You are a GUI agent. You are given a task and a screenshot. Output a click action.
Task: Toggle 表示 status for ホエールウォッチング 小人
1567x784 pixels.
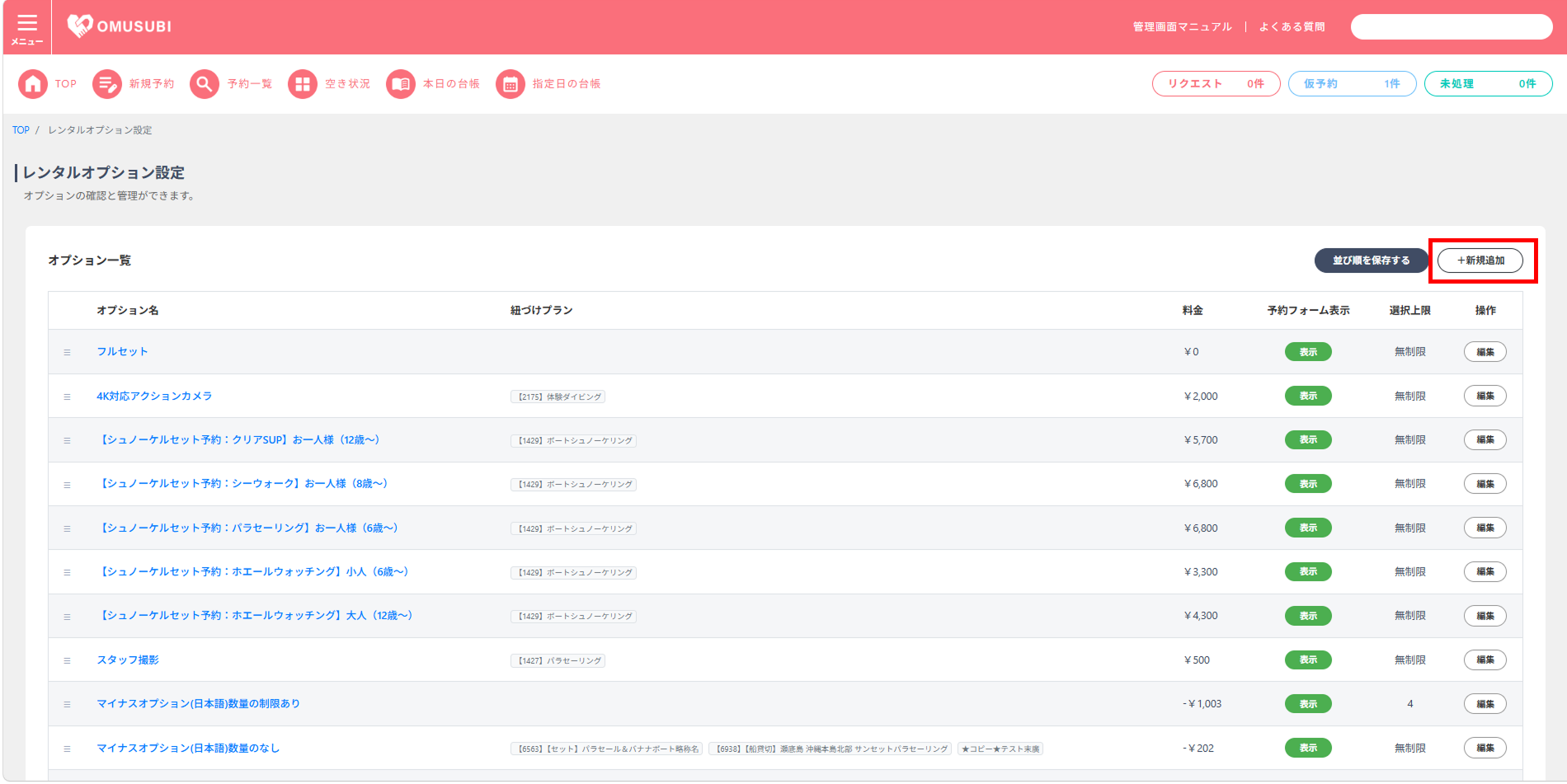coord(1308,571)
